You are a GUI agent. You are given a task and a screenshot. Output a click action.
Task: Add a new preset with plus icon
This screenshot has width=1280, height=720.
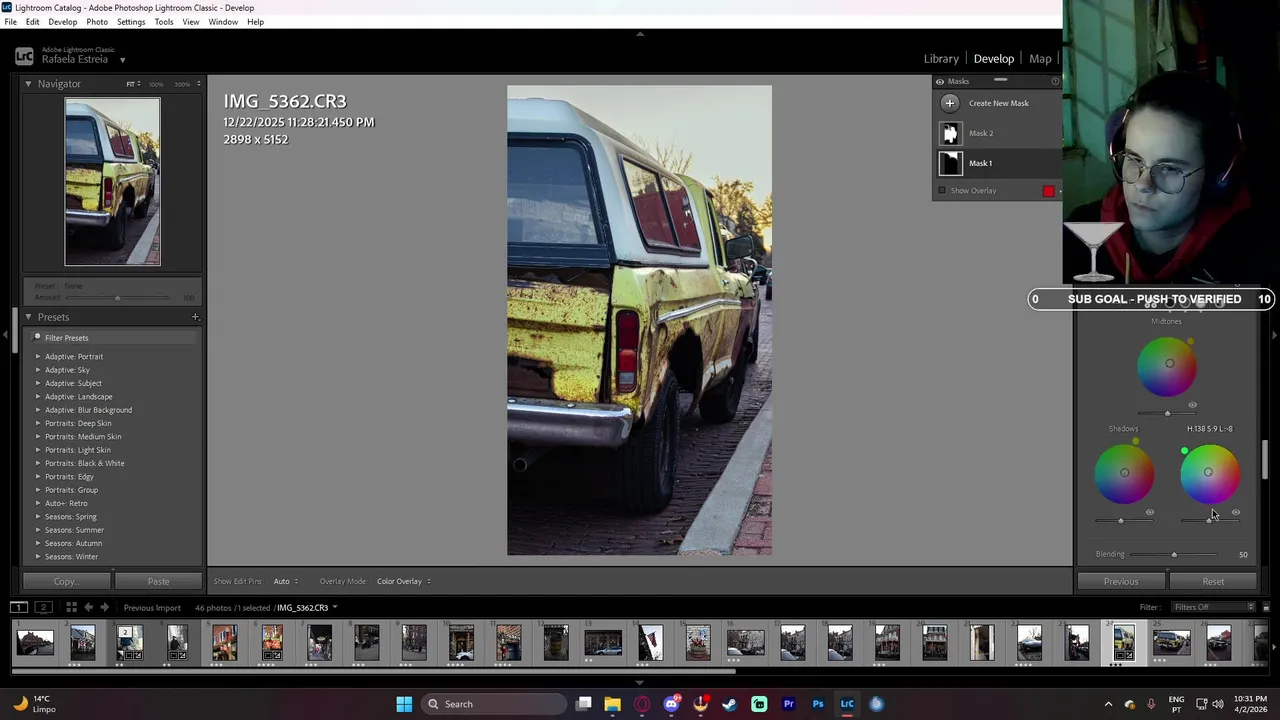tap(195, 317)
